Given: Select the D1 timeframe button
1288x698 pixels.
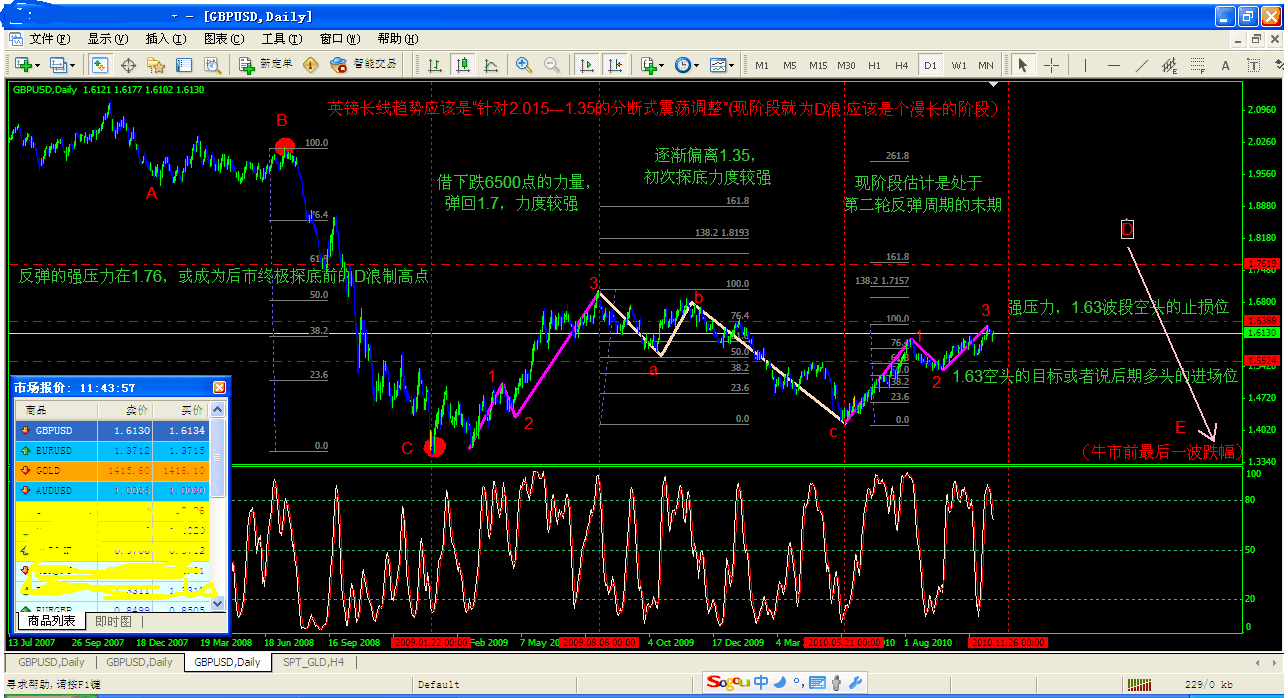Looking at the screenshot, I should pyautogui.click(x=930, y=65).
